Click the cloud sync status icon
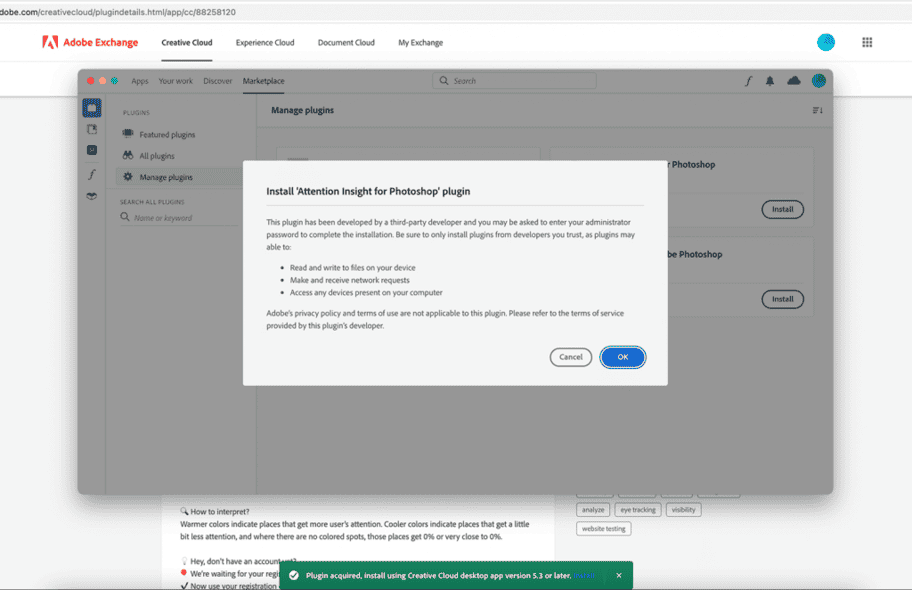 793,81
